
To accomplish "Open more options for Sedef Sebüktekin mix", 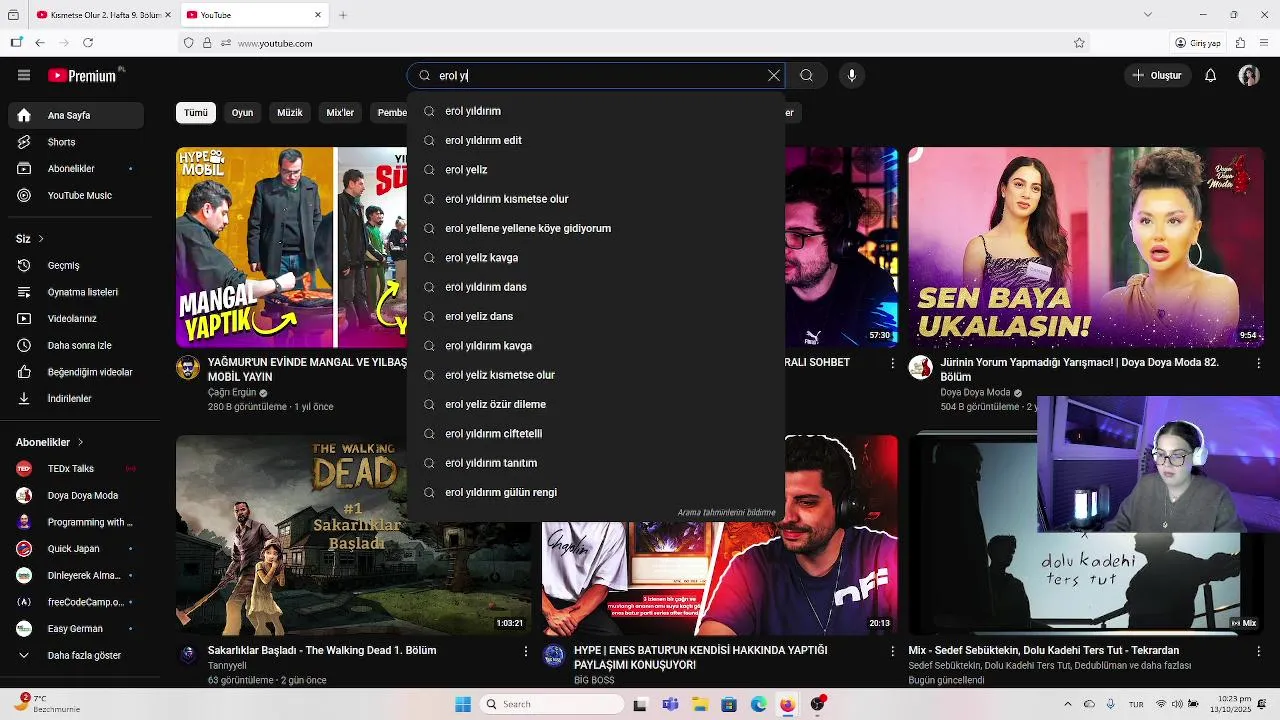I will coord(1258,651).
